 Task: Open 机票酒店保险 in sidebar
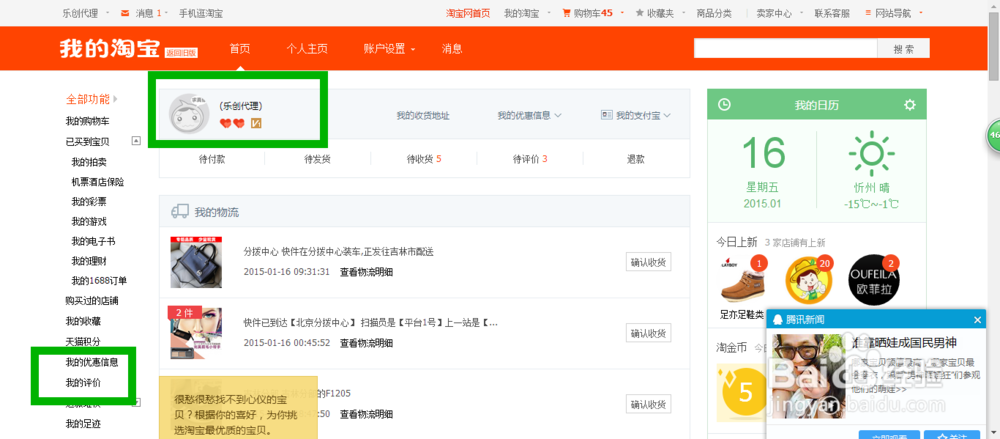[x=98, y=182]
